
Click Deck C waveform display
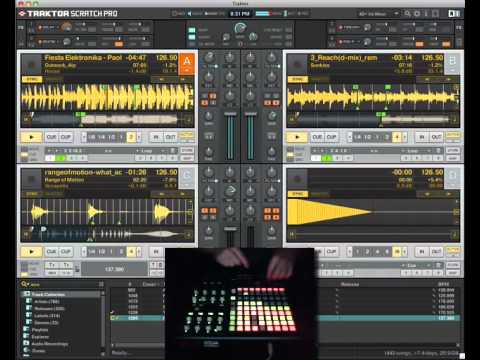click(107, 212)
